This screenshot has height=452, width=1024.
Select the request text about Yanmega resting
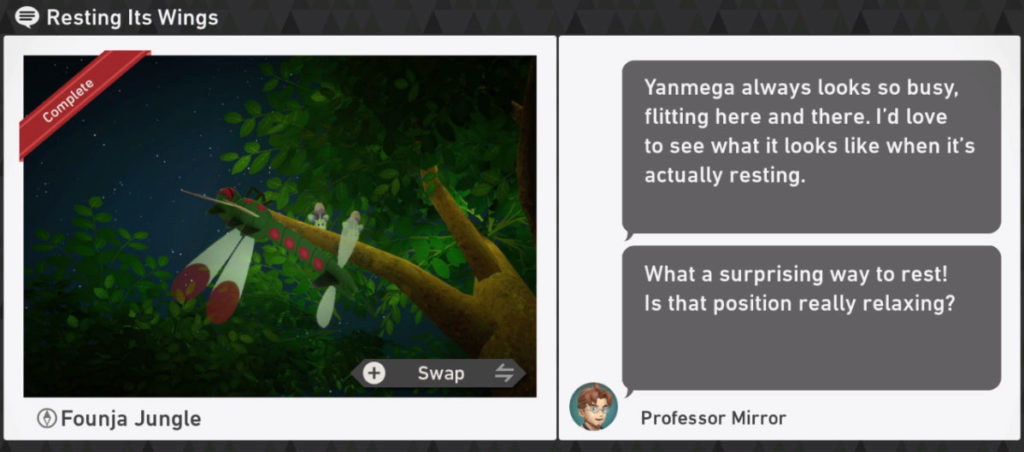(x=810, y=131)
